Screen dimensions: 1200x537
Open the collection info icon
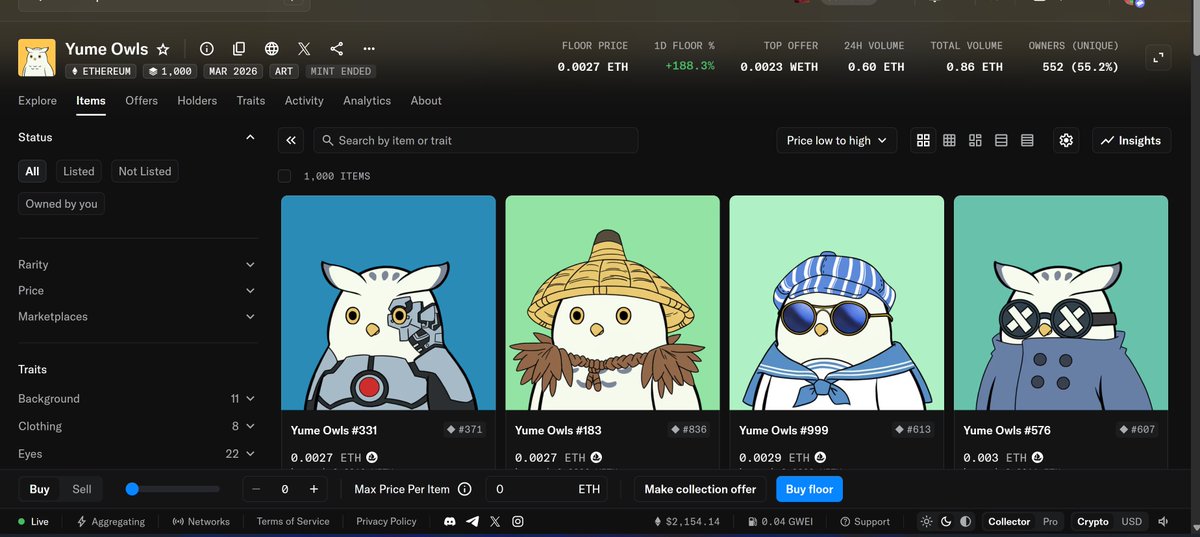207,49
